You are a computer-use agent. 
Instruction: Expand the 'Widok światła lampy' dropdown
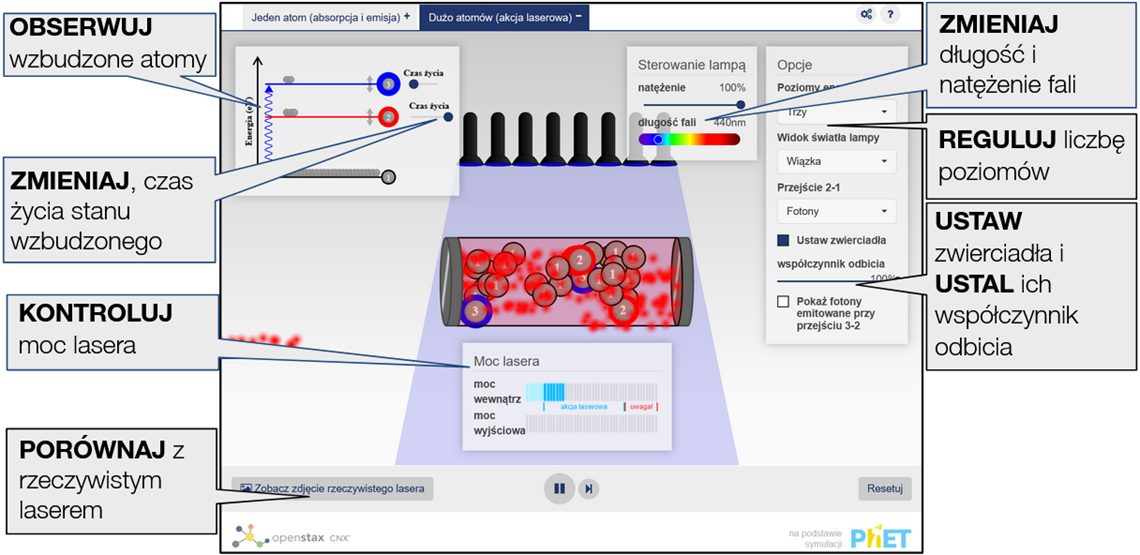click(x=836, y=161)
